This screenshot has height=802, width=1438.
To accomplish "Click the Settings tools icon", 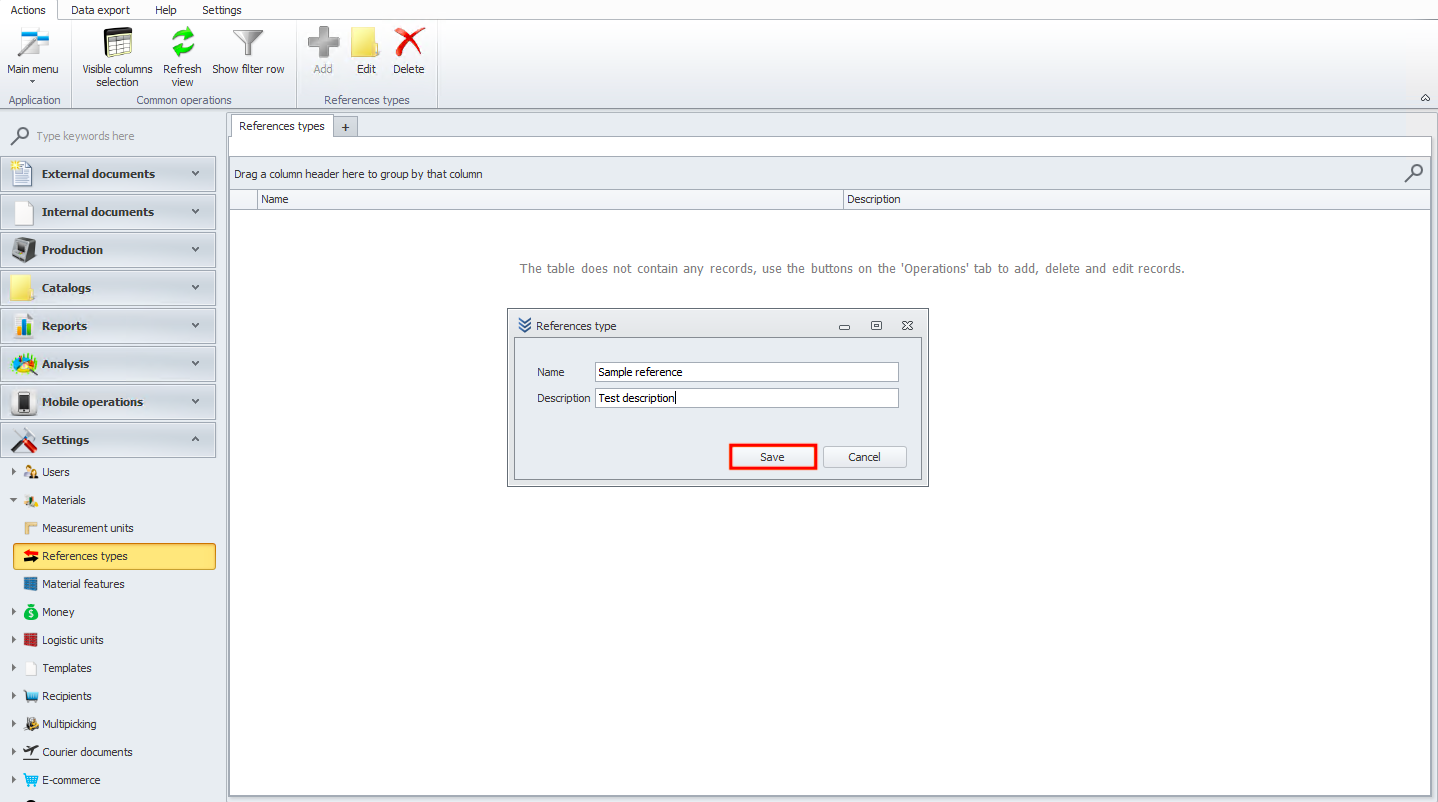I will 23,439.
